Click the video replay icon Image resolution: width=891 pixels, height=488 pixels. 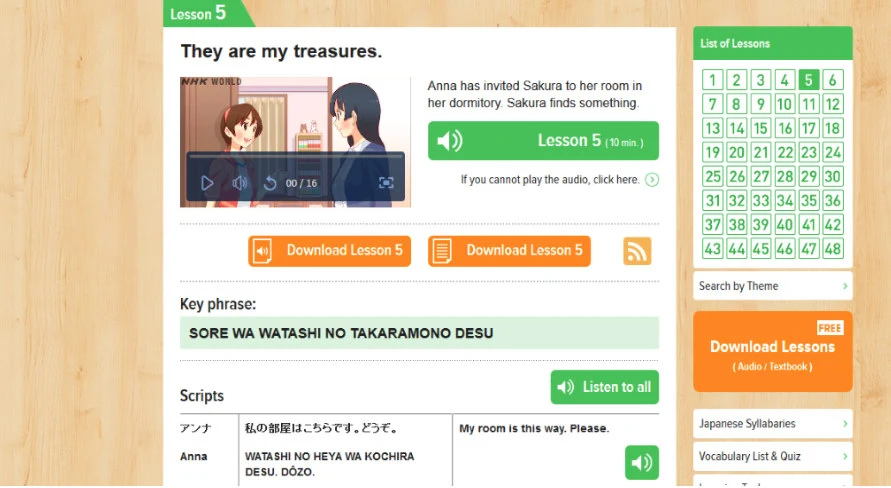click(270, 183)
